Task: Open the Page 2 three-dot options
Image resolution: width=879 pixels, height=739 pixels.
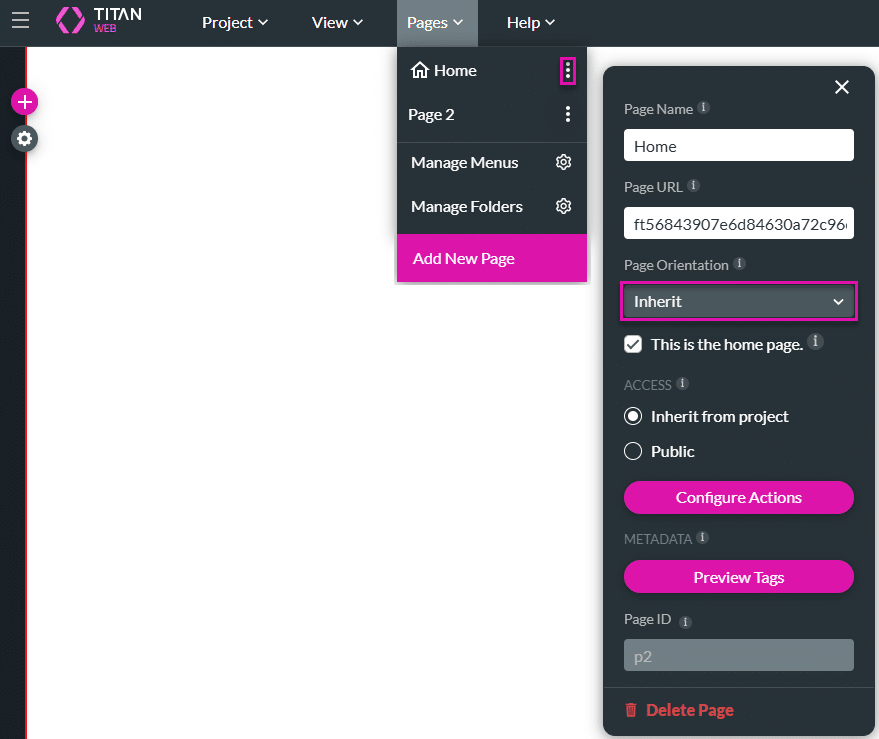Action: tap(568, 114)
